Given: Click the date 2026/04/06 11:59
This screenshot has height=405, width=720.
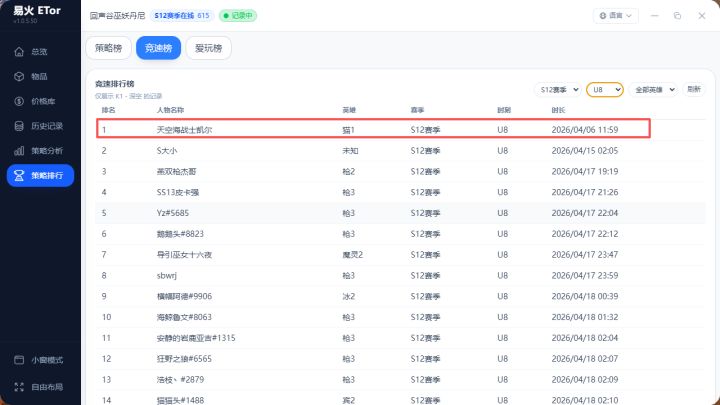Looking at the screenshot, I should pyautogui.click(x=585, y=130).
